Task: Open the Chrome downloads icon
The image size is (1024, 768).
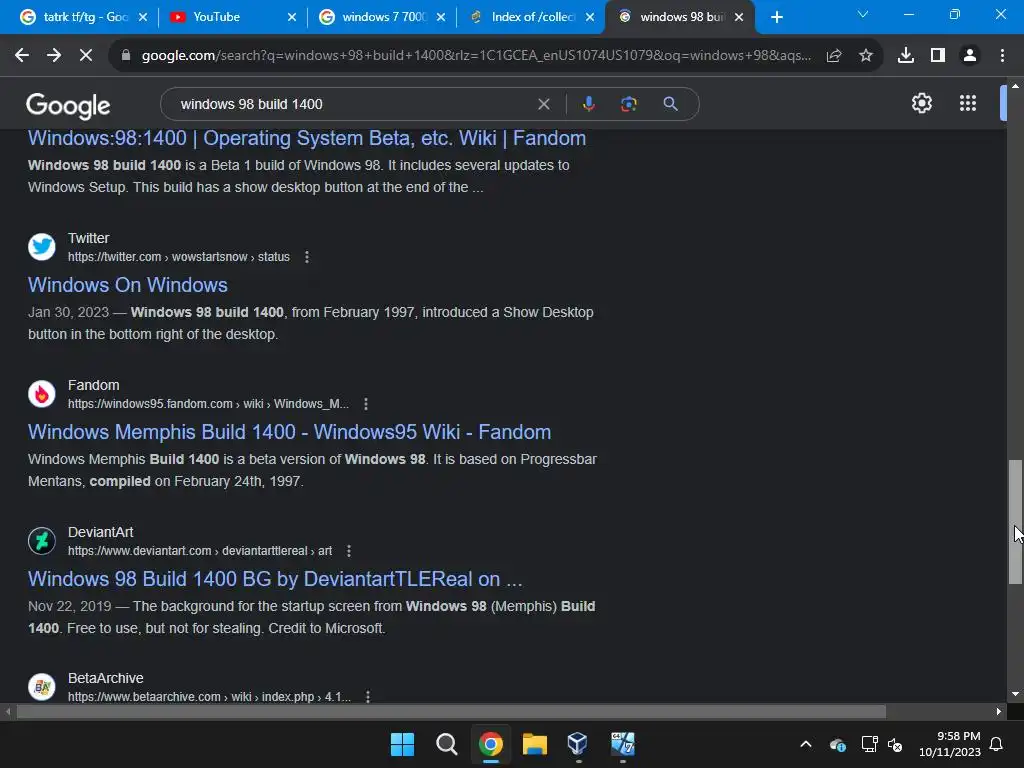Action: tap(906, 56)
